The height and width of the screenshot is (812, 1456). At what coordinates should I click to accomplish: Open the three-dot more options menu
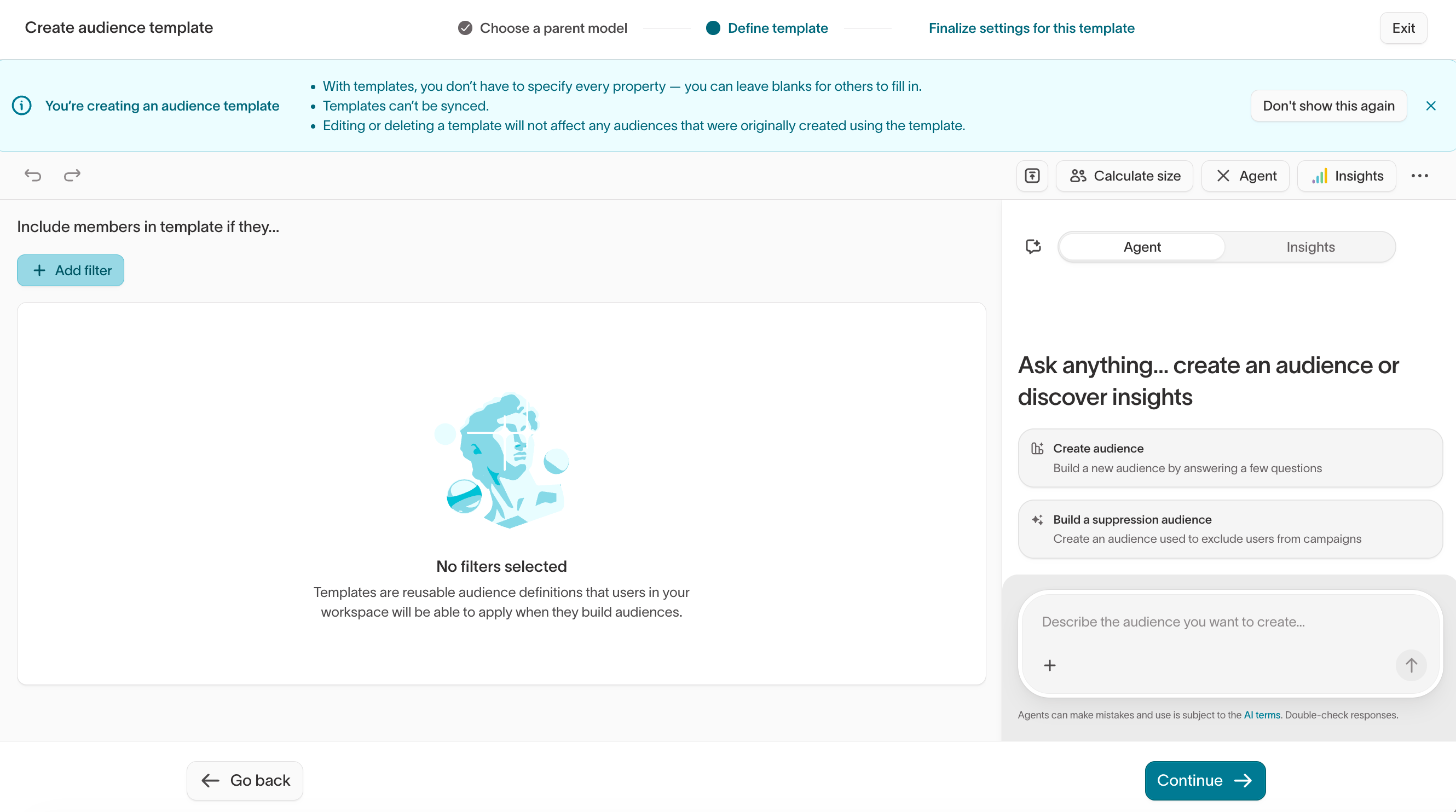[1419, 176]
